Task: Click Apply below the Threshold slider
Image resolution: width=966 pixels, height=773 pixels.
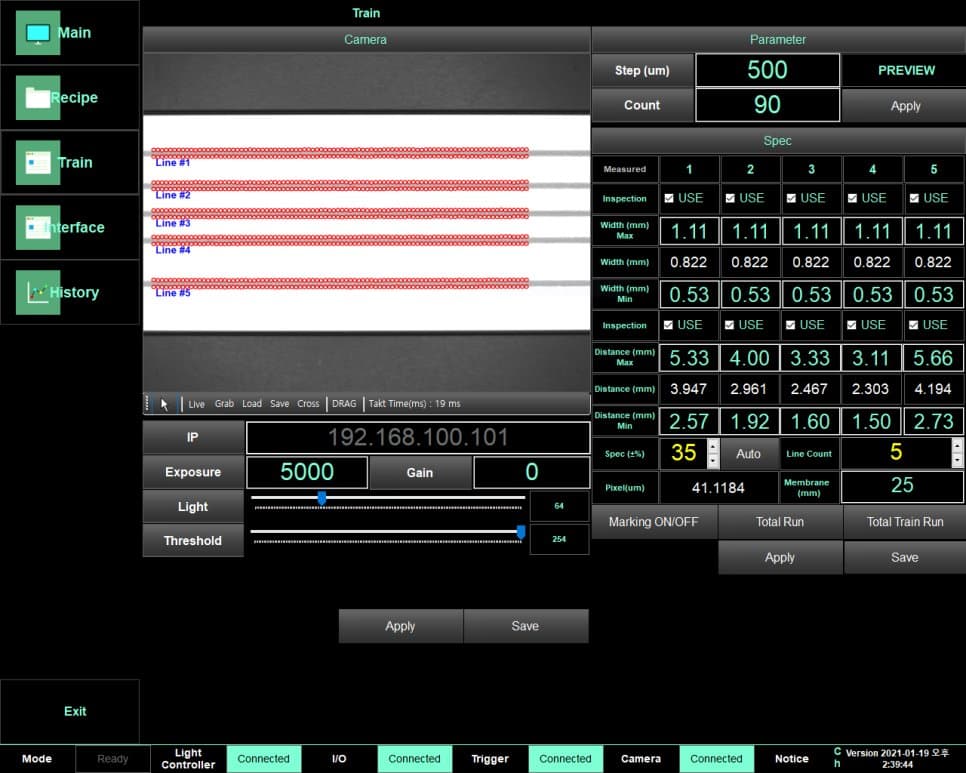Action: tap(400, 626)
